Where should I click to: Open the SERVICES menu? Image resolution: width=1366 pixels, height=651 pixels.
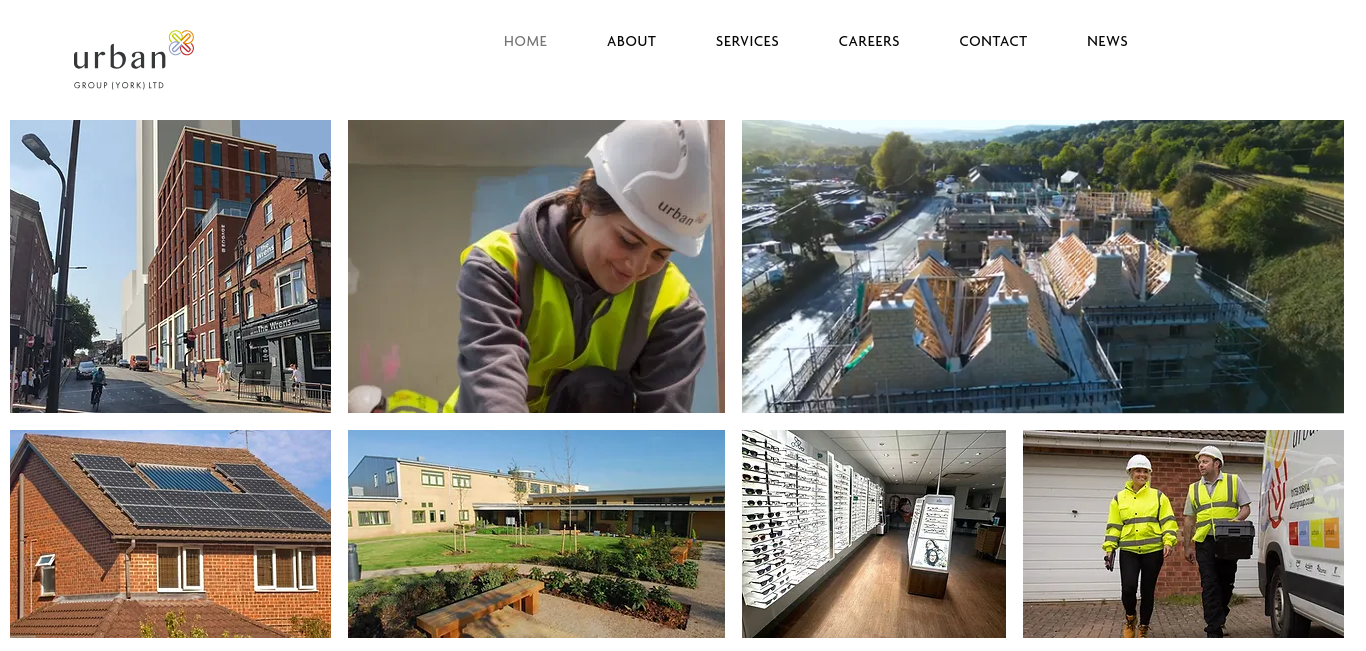click(x=747, y=41)
